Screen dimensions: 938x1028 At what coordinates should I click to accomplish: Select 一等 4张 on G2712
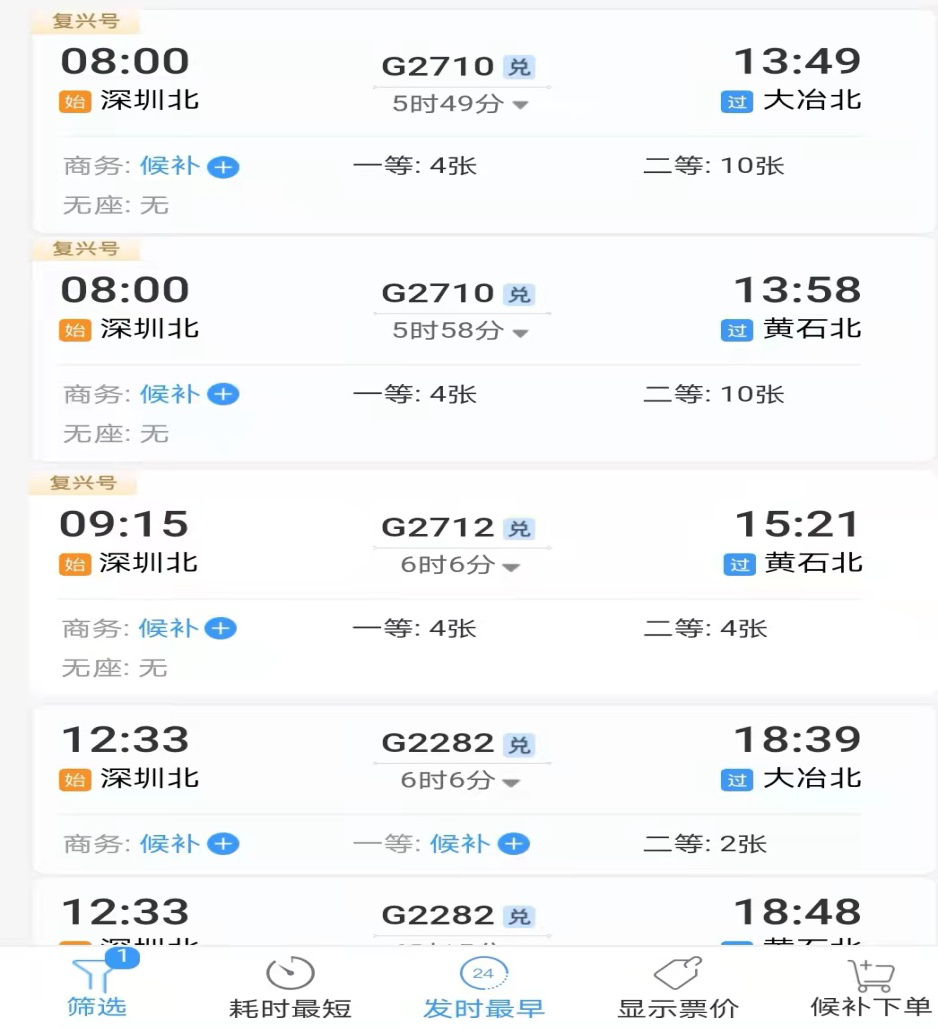pyautogui.click(x=414, y=628)
